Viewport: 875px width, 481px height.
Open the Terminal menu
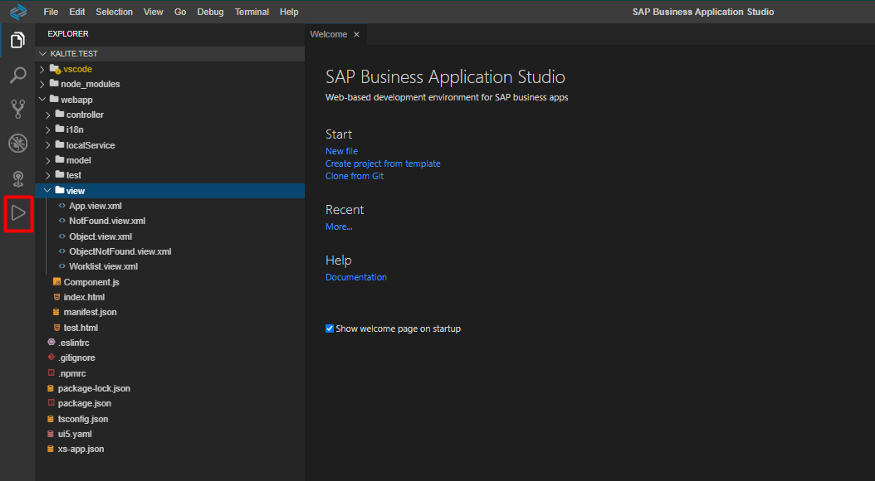click(252, 12)
